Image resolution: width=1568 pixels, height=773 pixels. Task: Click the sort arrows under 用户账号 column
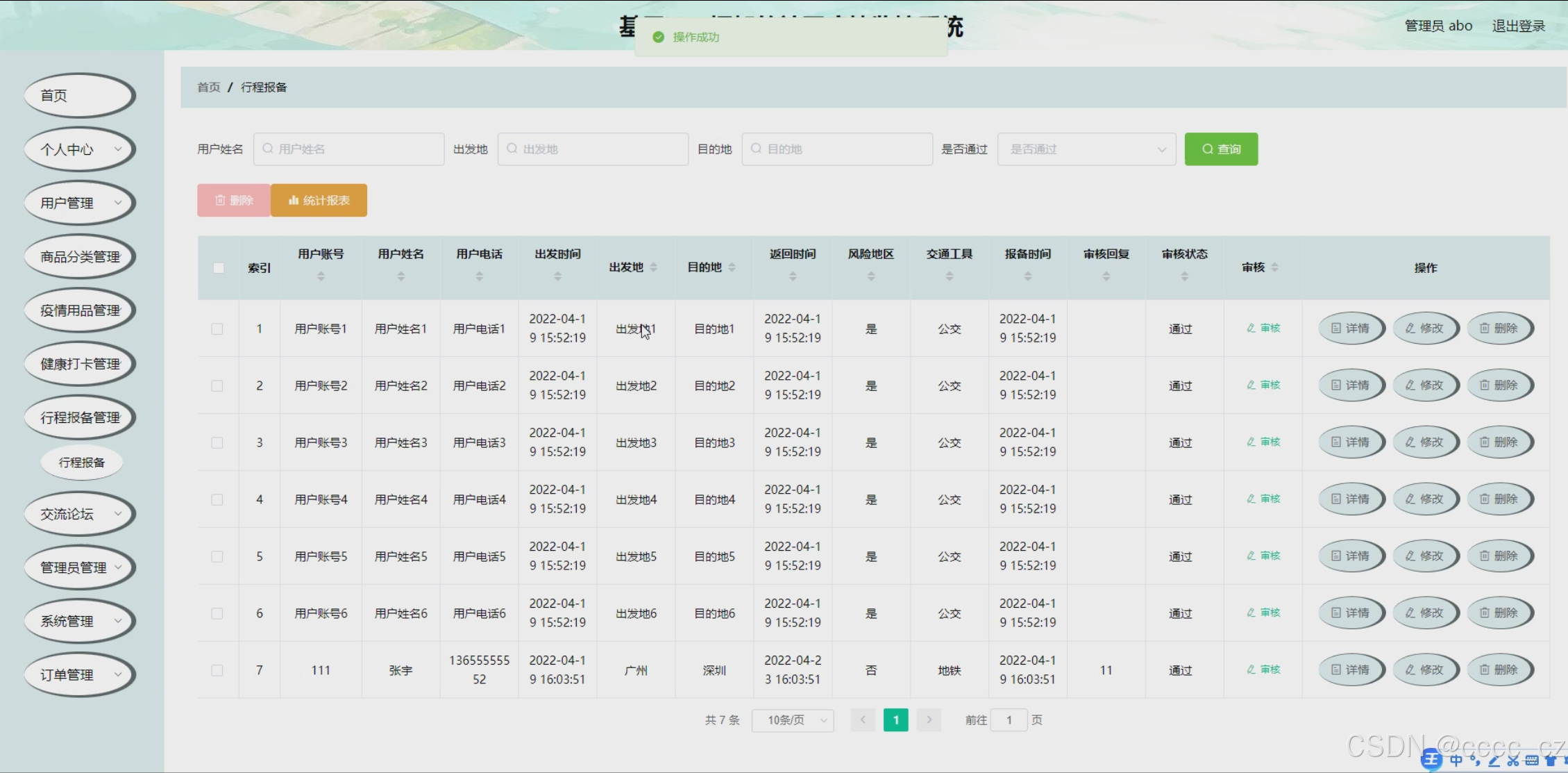[x=321, y=276]
